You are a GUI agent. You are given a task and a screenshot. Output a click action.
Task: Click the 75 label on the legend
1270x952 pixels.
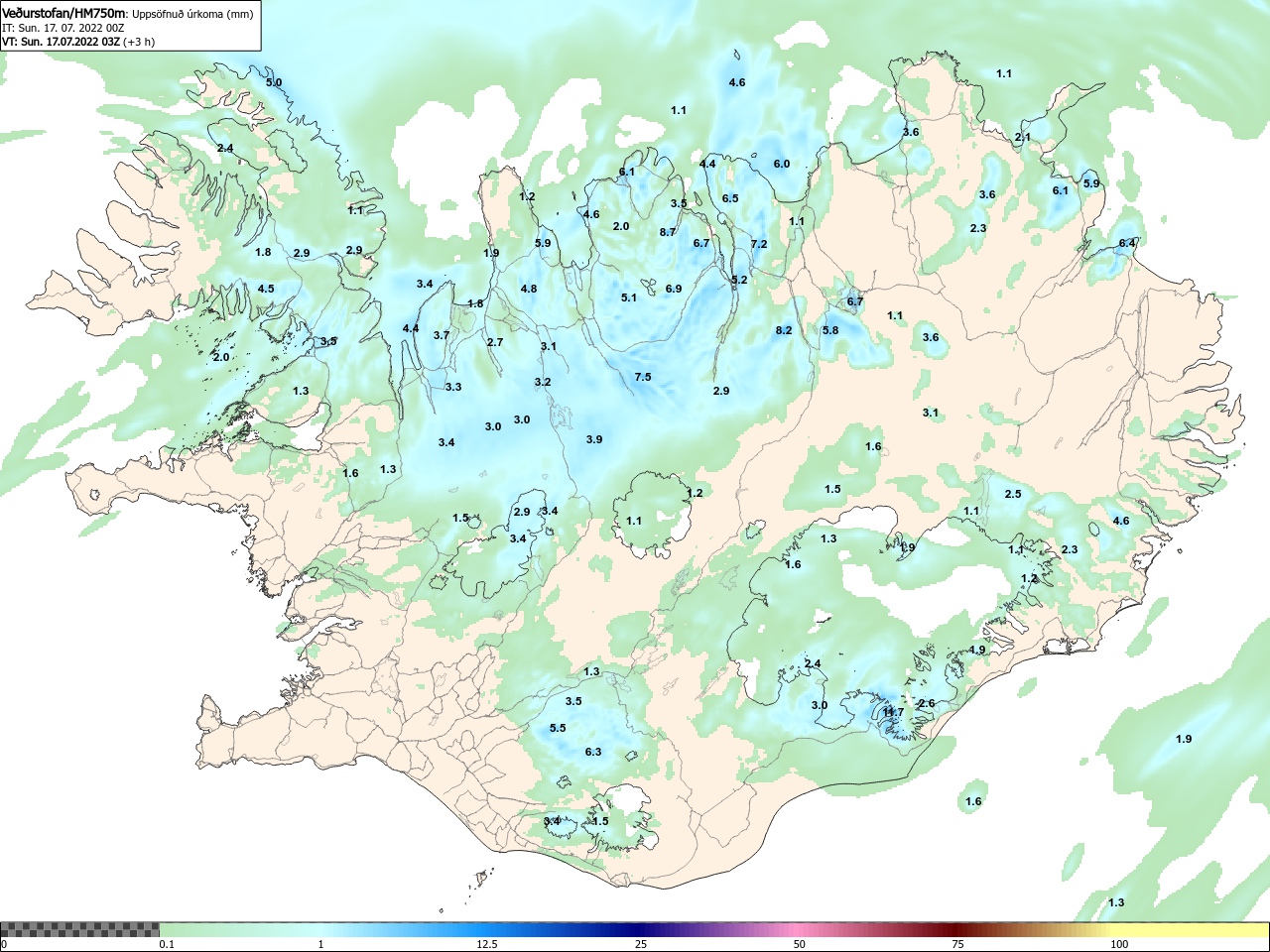tap(957, 945)
